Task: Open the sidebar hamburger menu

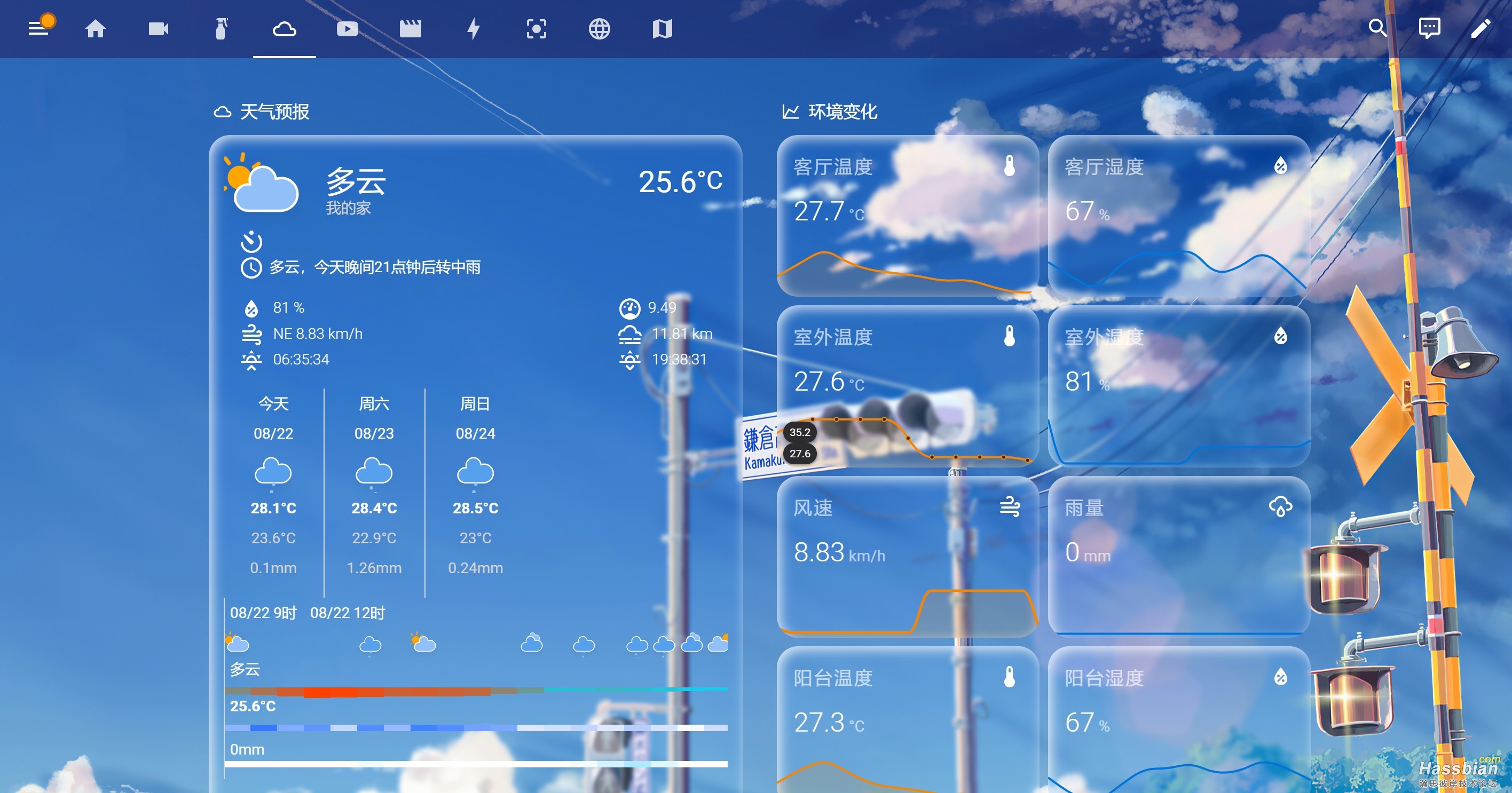Action: pyautogui.click(x=39, y=28)
